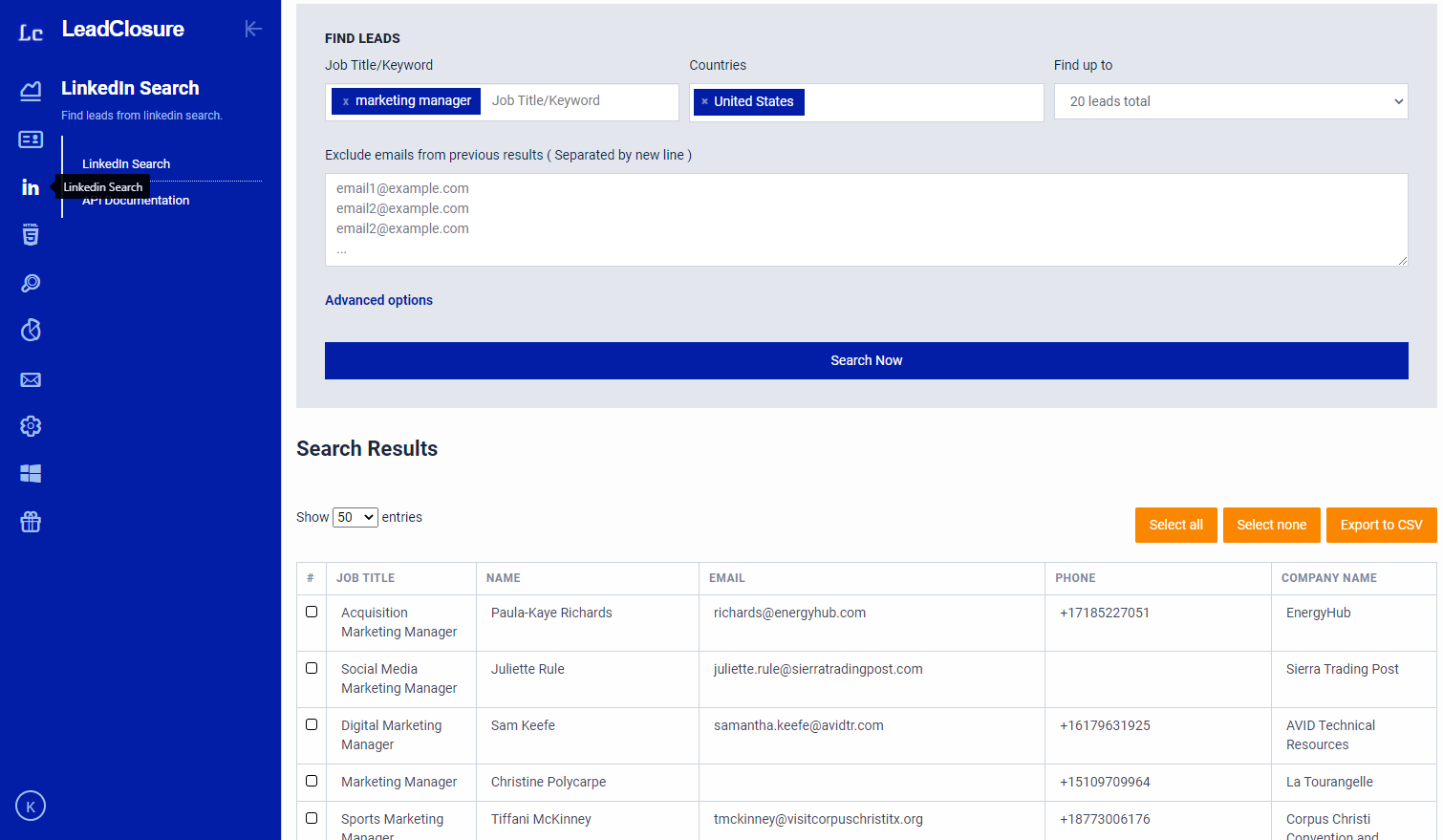Tick checkbox for Christine Polycarpe row
Image resolution: width=1443 pixels, height=840 pixels.
(x=312, y=781)
